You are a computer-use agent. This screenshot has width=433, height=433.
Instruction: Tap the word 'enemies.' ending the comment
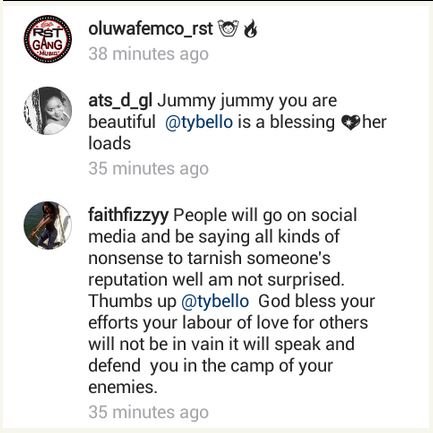point(123,387)
